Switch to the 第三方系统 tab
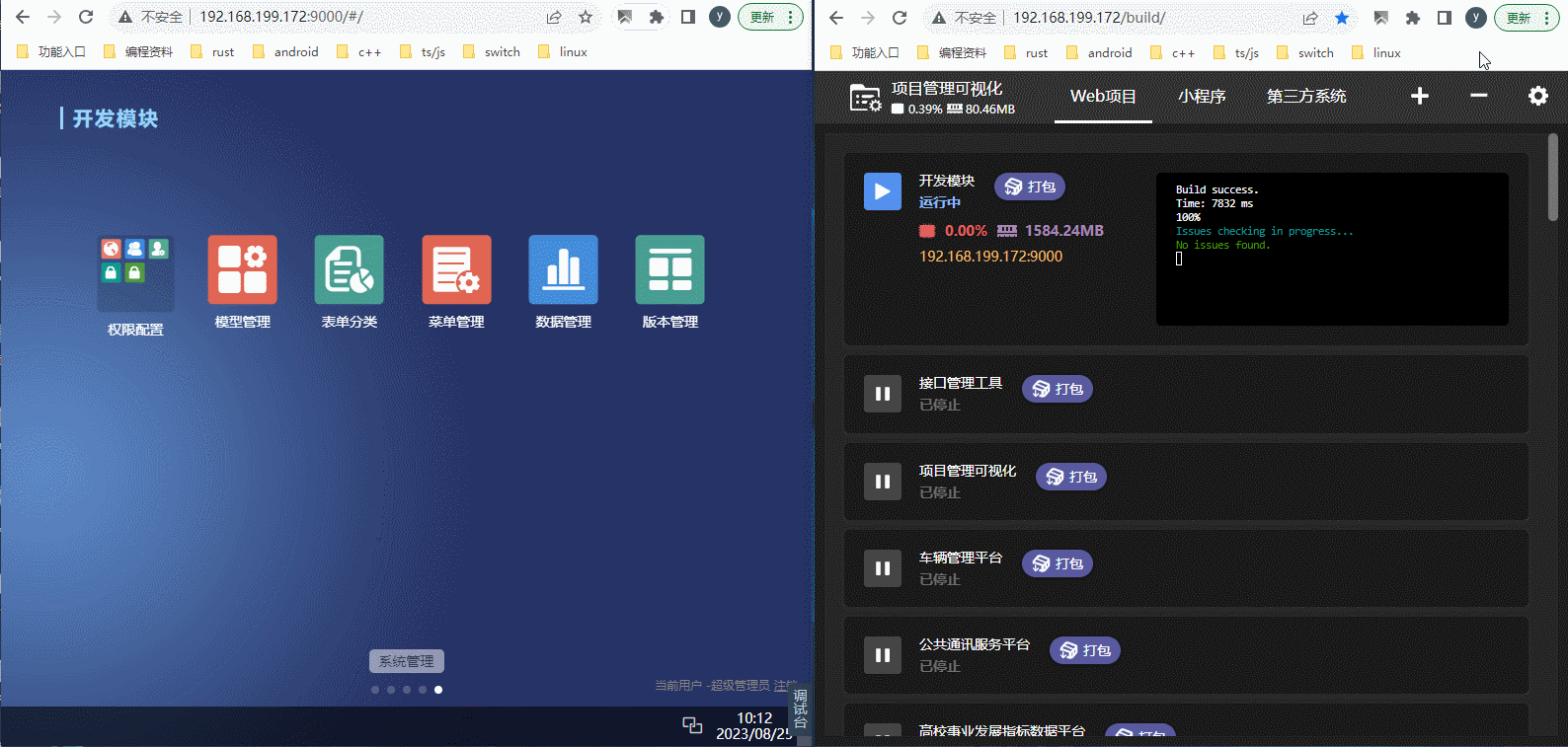The image size is (1568, 747). (x=1306, y=96)
